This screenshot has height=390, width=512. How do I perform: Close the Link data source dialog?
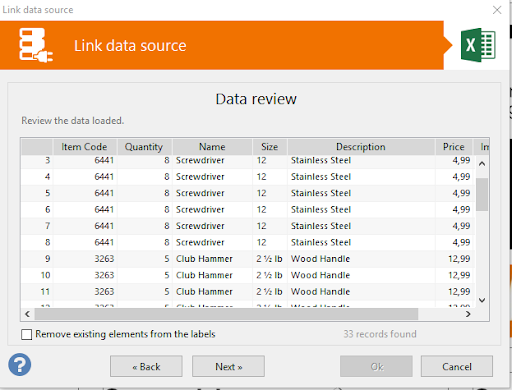497,10
